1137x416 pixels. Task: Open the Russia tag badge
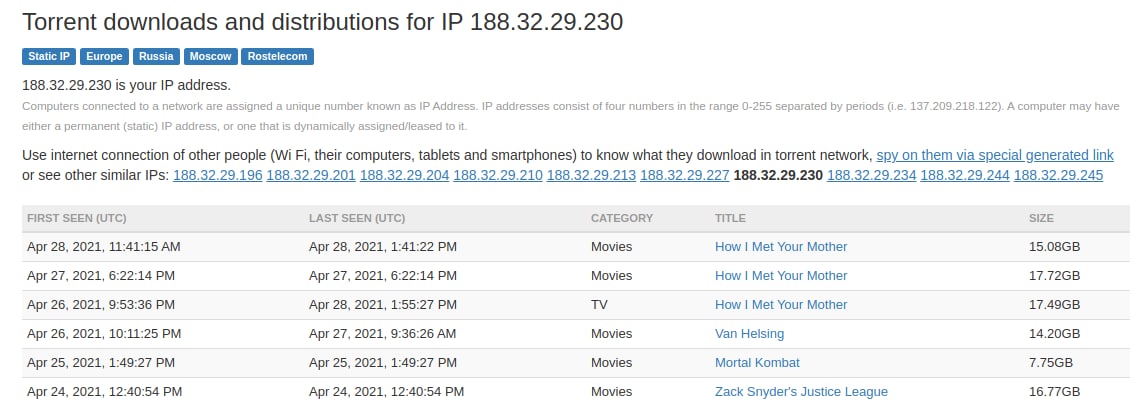156,57
